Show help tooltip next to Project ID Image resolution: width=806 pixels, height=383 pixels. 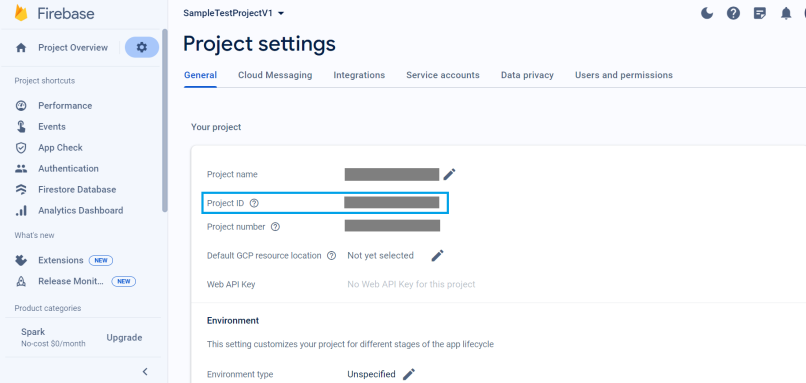coord(254,203)
